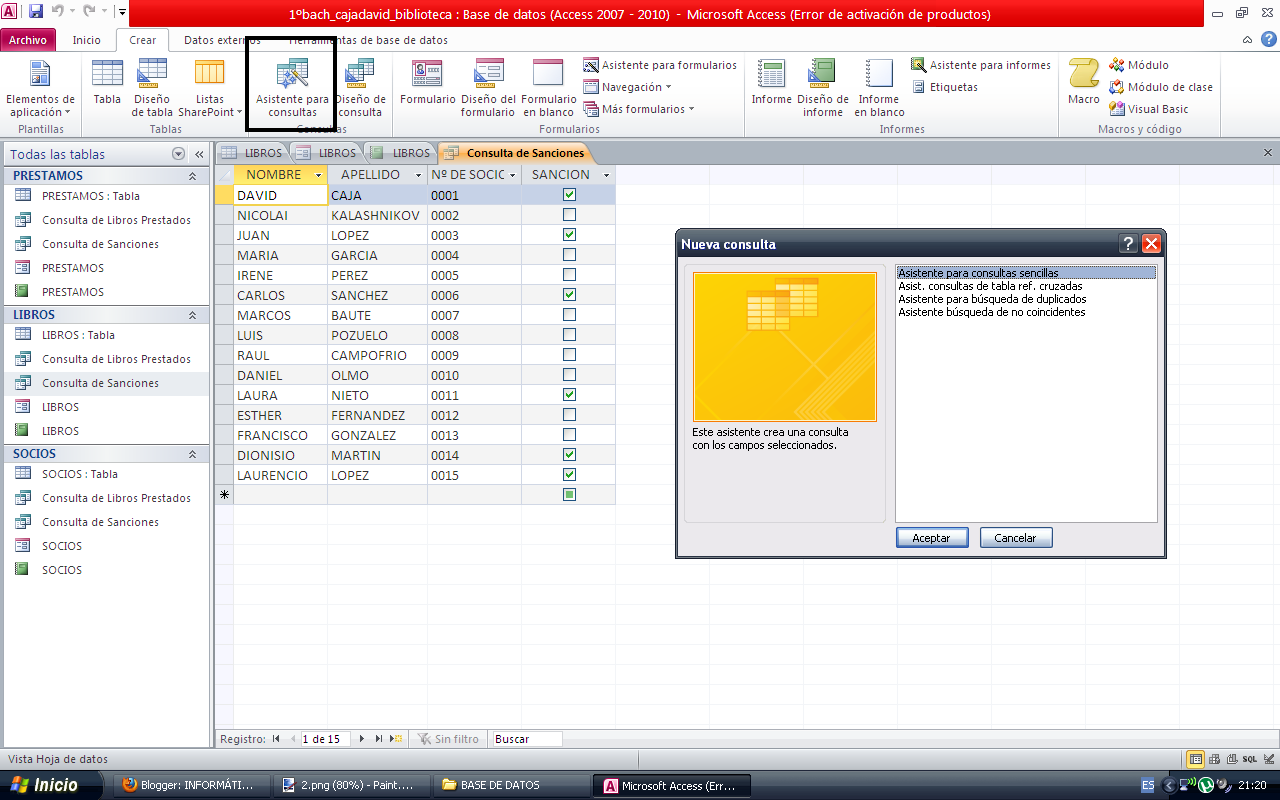Create Informe en blanco
The width and height of the screenshot is (1280, 800).
click(x=879, y=88)
